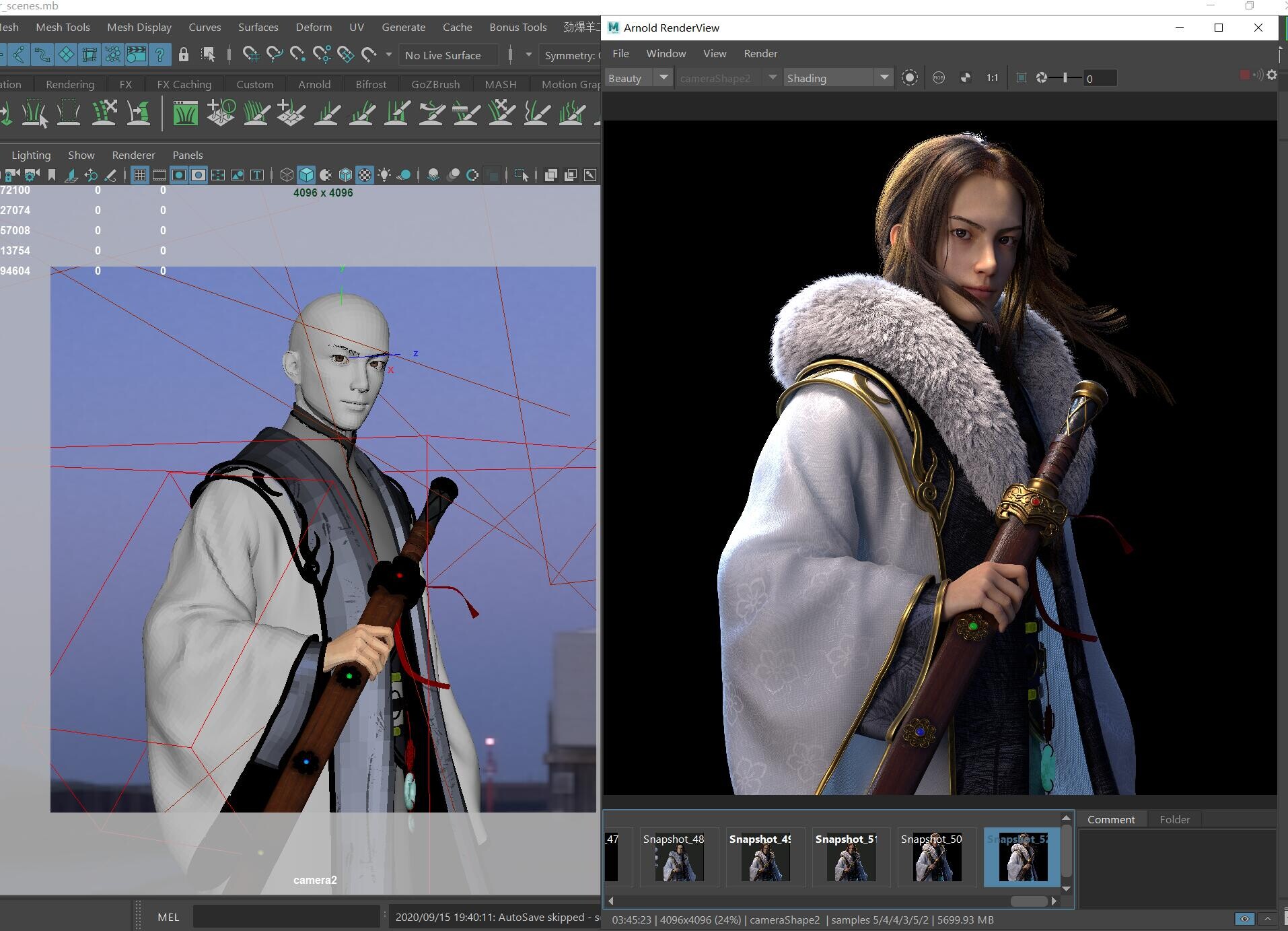Click the viewport lights bulb icon
1288x931 pixels.
pyautogui.click(x=384, y=175)
